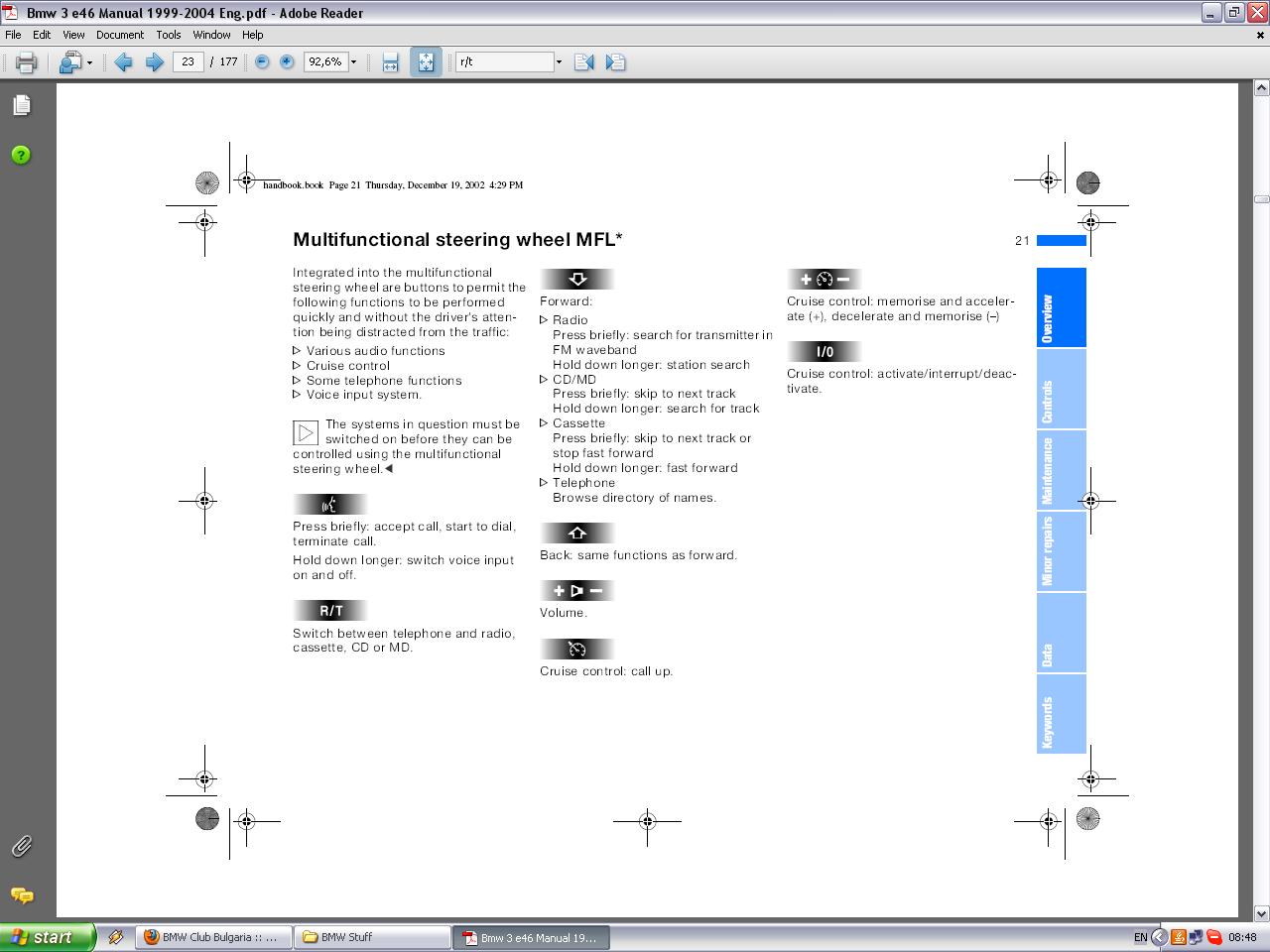
Task: Click the Back up-arrow button image
Action: [577, 533]
